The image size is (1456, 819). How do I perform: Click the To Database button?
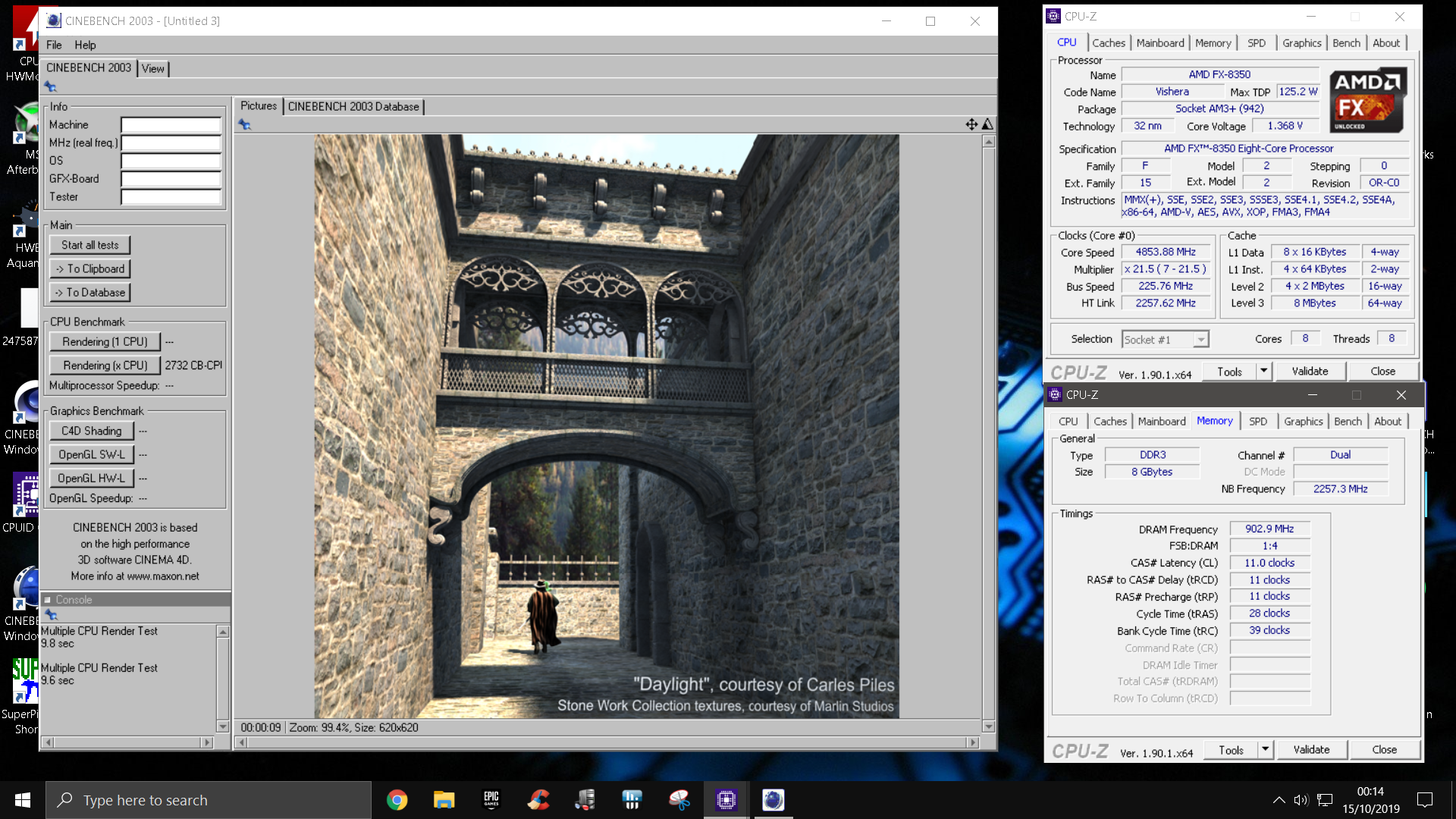[90, 292]
